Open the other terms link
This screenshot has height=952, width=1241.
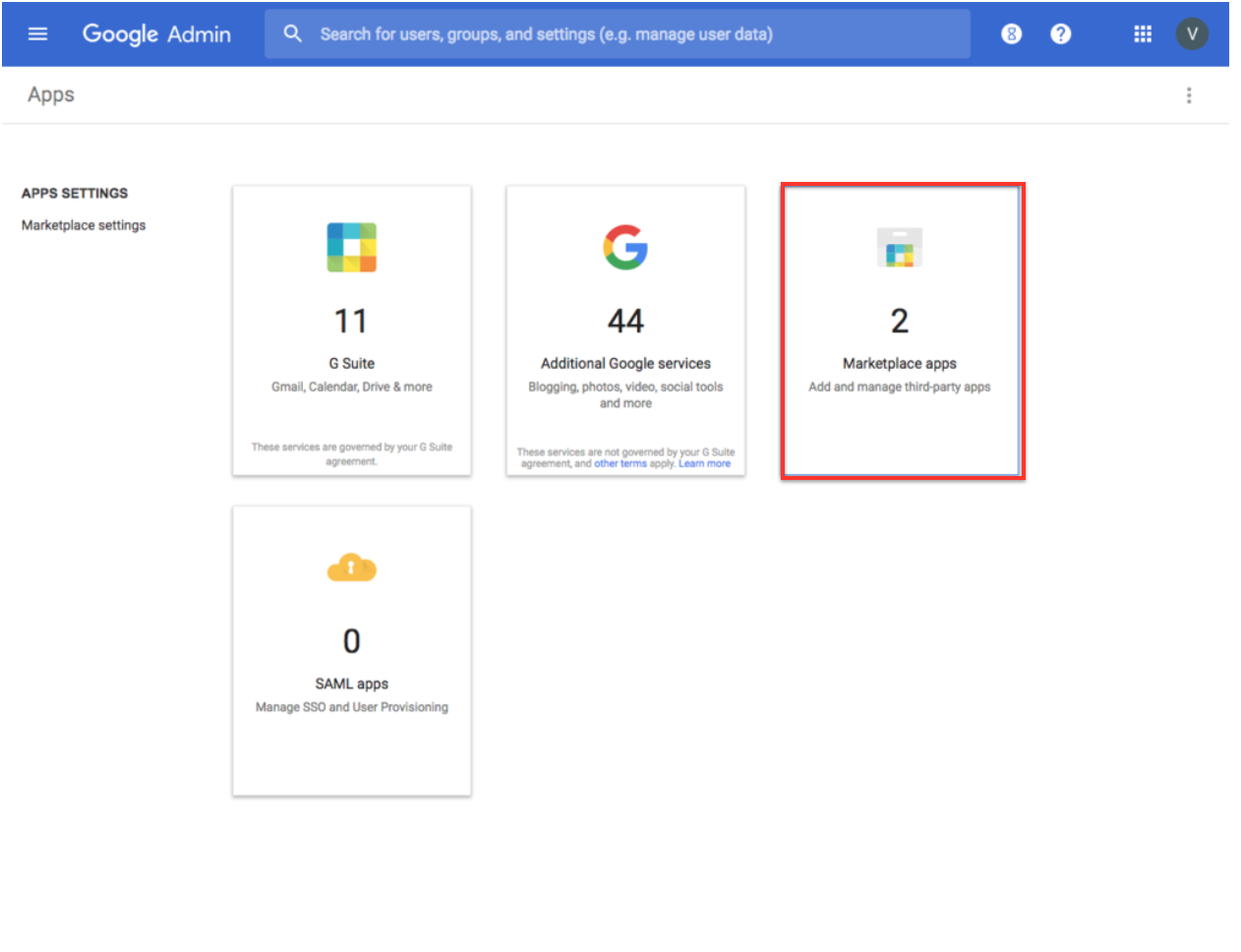tap(620, 463)
